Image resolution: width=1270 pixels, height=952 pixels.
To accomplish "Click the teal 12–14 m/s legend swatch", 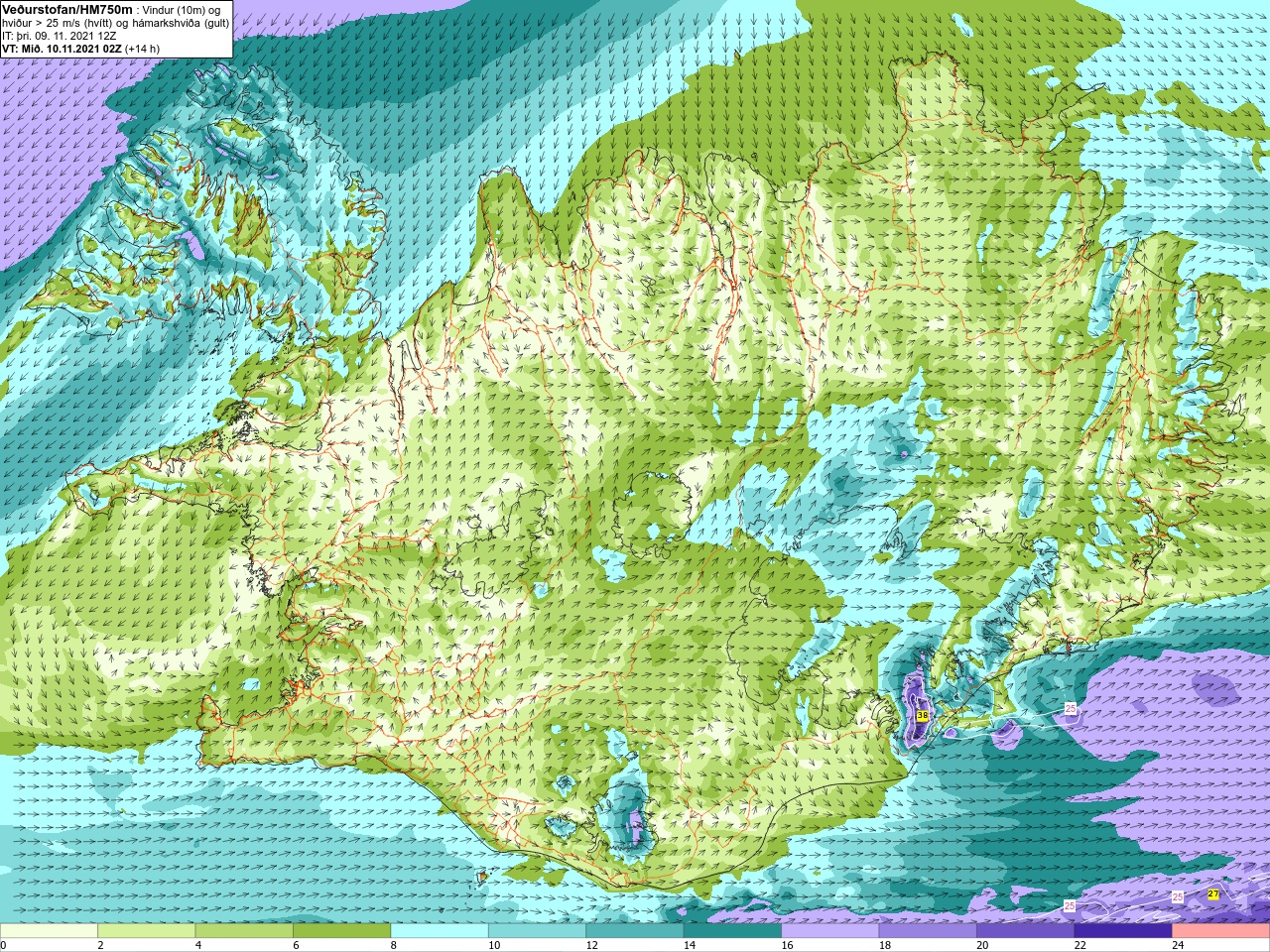I will [x=635, y=931].
